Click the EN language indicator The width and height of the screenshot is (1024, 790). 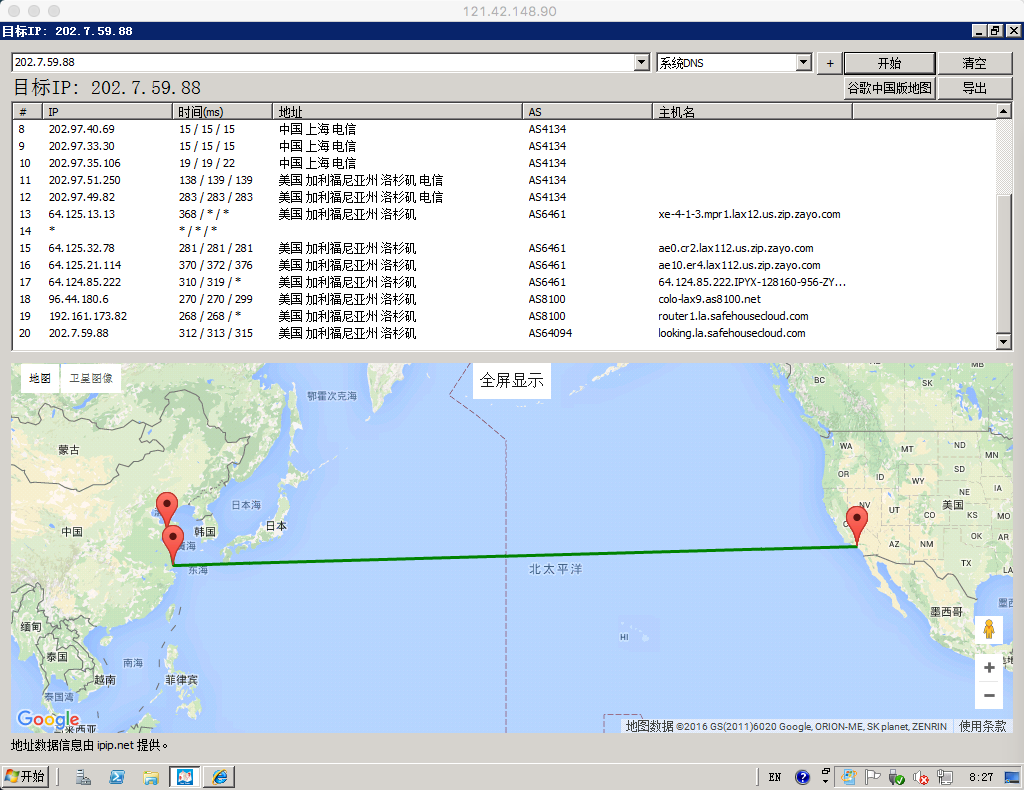775,777
